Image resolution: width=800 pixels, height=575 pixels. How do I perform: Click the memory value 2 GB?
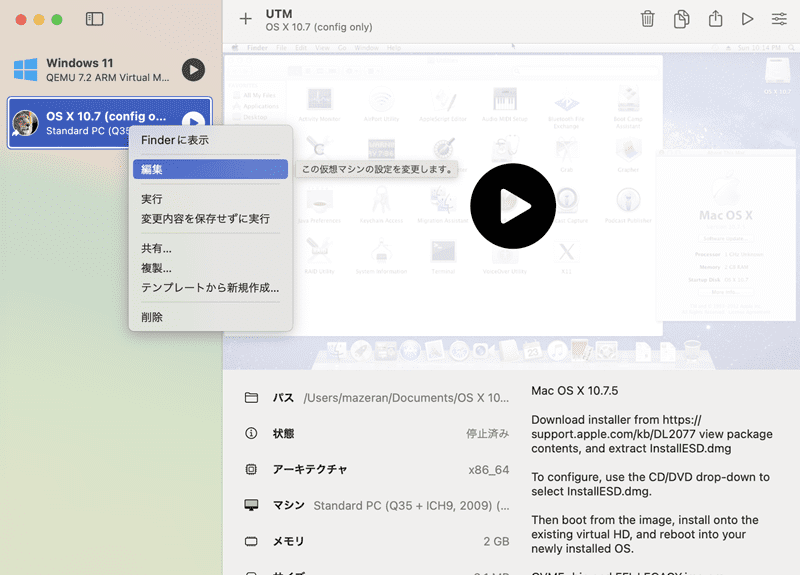click(x=496, y=541)
